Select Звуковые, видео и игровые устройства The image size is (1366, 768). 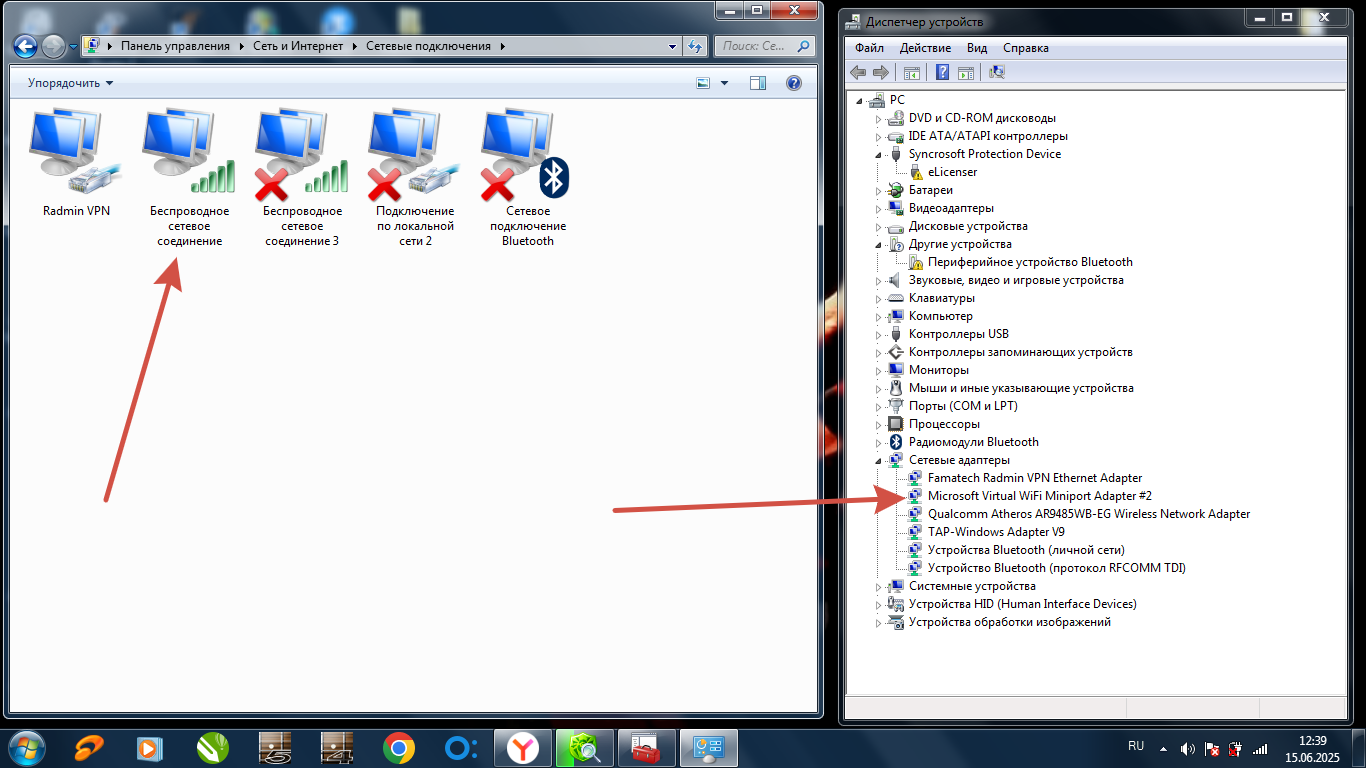tap(1016, 280)
